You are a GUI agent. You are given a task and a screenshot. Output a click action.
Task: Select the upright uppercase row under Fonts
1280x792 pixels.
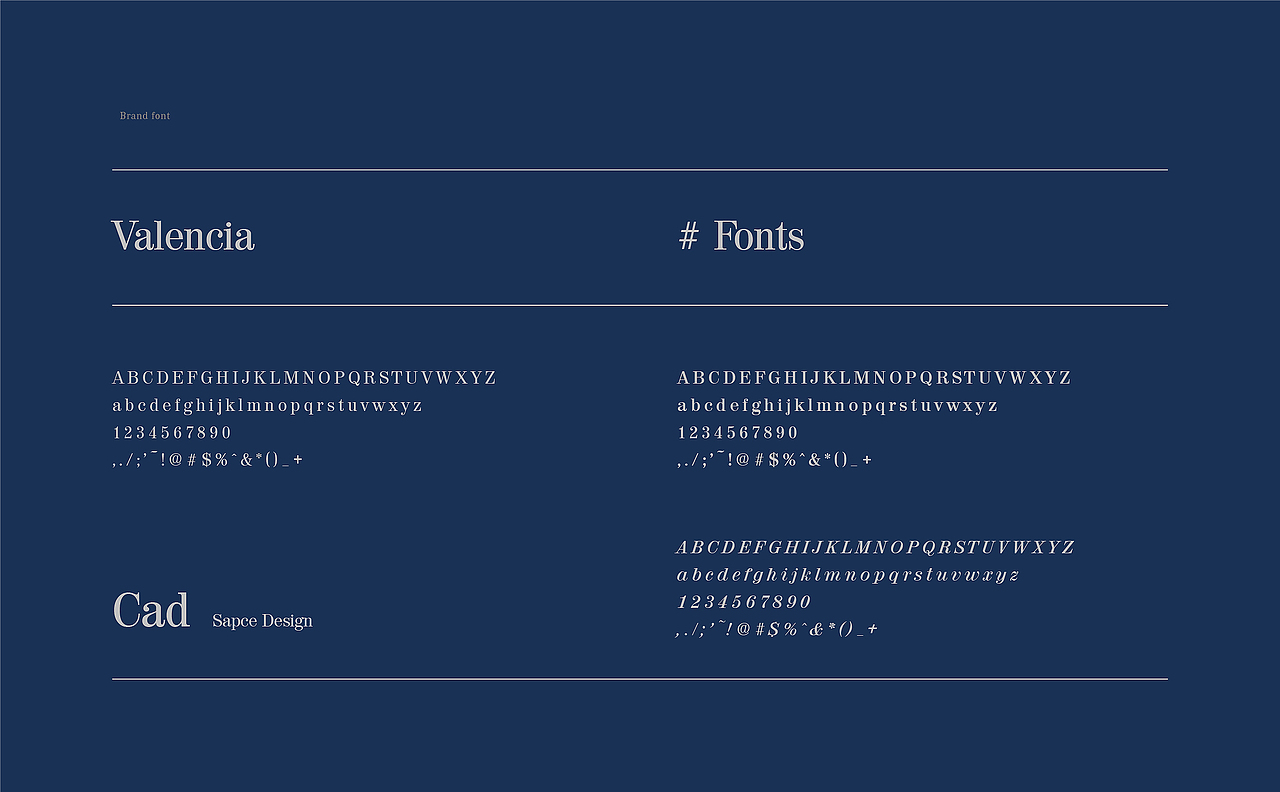pyautogui.click(x=874, y=378)
